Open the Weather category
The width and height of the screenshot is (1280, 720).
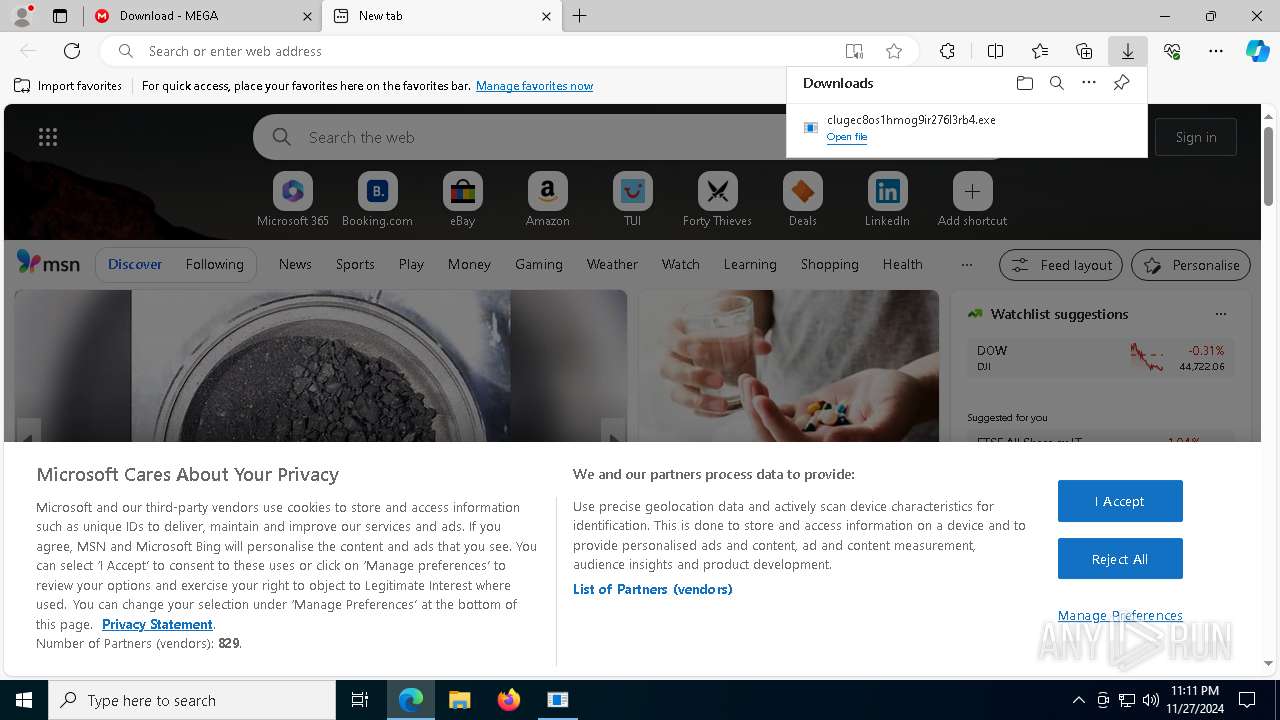[612, 264]
